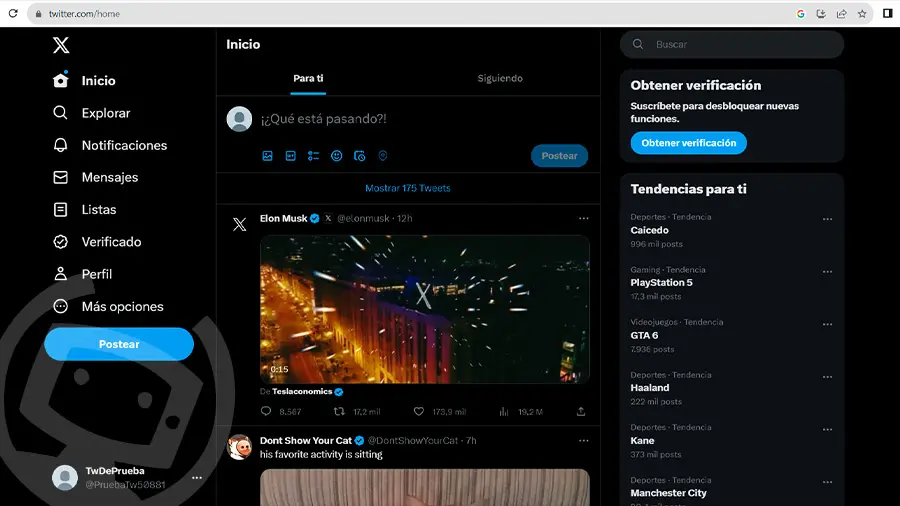Open the three-dot menu on Elon Musk's post
Image resolution: width=900 pixels, height=506 pixels.
(583, 218)
